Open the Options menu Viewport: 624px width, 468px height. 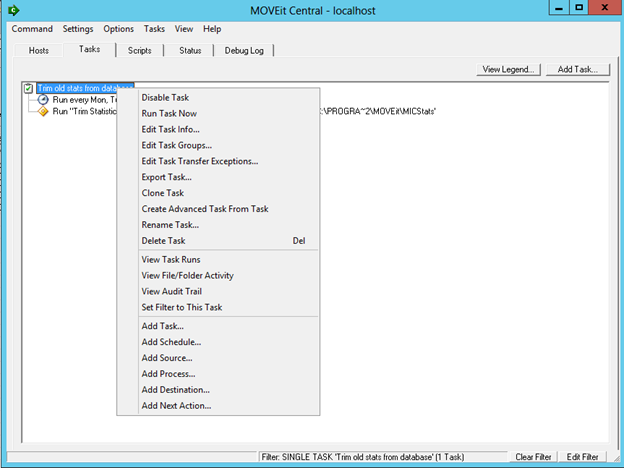pyautogui.click(x=119, y=29)
